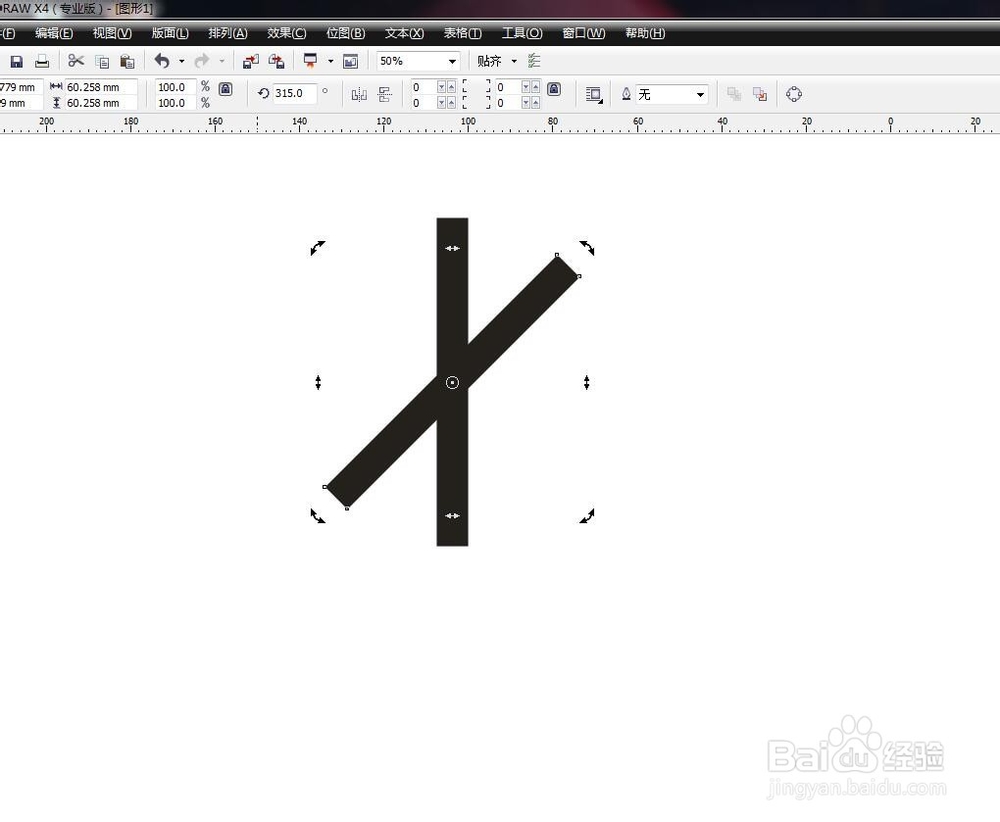Viewport: 1000px width, 822px height.
Task: Click the Copy icon
Action: pyautogui.click(x=102, y=61)
